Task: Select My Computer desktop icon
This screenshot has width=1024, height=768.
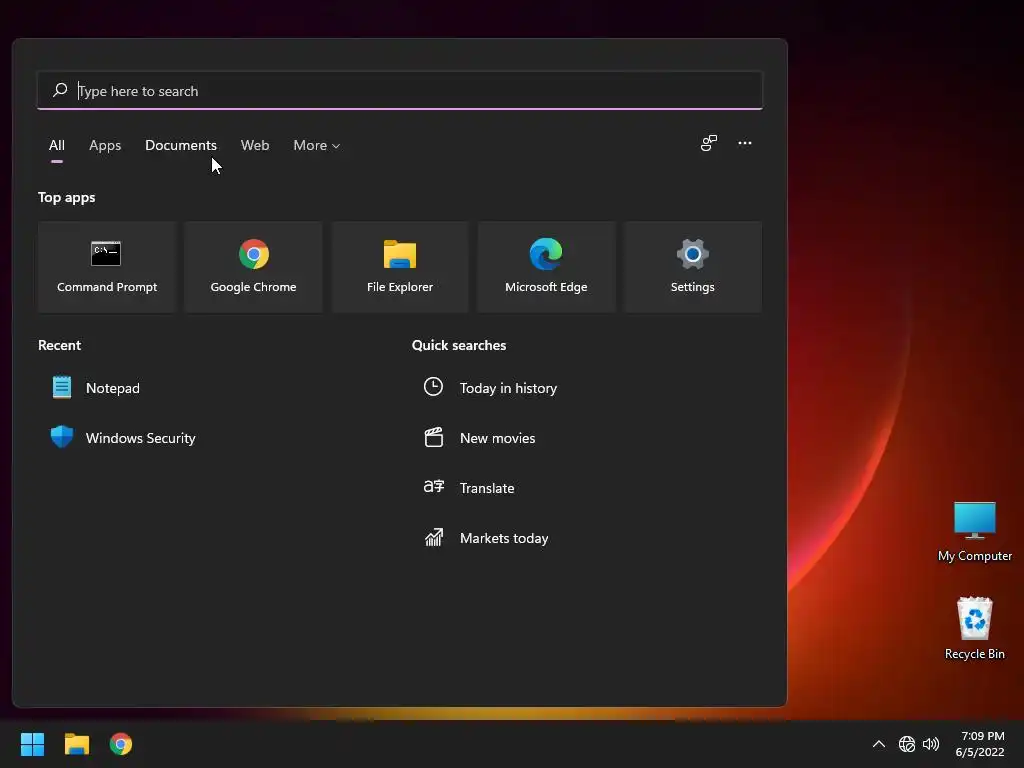Action: pyautogui.click(x=974, y=531)
